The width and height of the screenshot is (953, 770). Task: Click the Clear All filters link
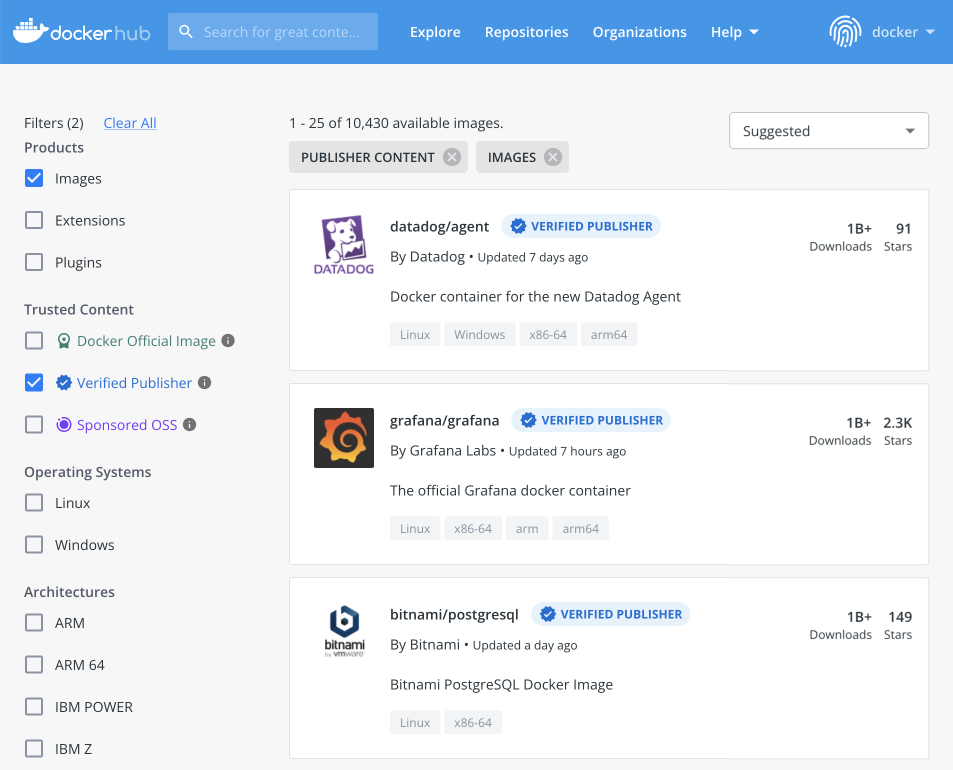pyautogui.click(x=130, y=123)
